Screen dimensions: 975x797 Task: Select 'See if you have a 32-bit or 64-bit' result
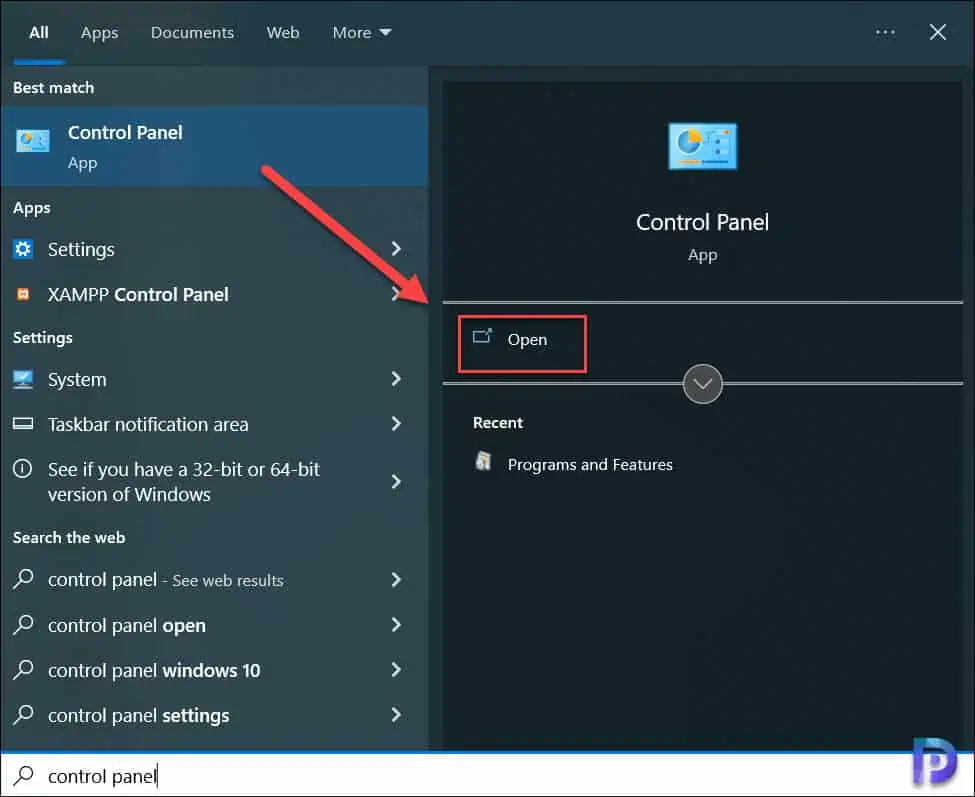click(214, 481)
